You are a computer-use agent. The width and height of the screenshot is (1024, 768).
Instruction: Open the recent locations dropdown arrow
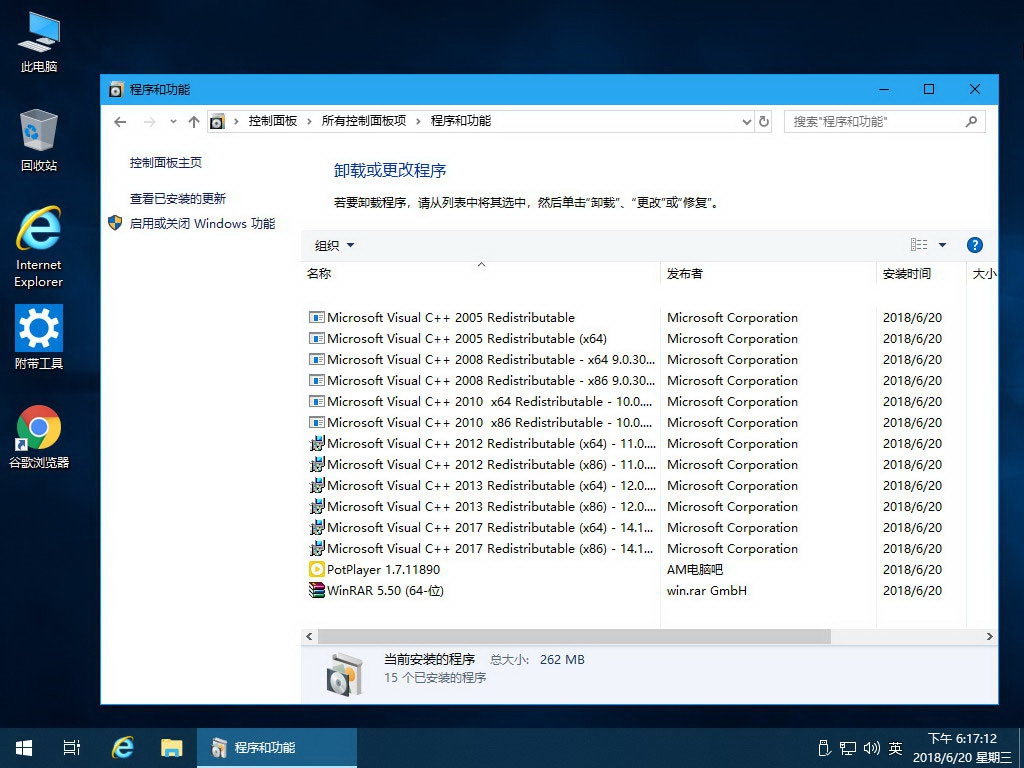(173, 121)
